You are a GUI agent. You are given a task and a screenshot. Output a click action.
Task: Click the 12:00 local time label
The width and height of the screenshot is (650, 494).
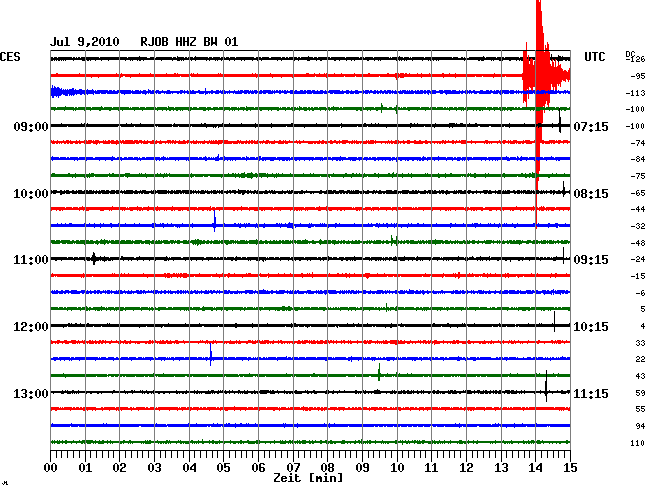point(31,327)
